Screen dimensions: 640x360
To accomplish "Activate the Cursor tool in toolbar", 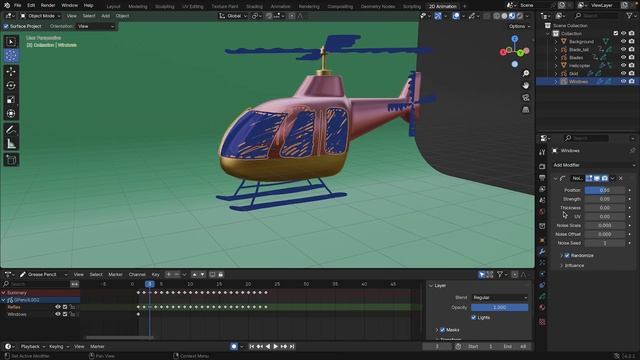I will (x=11, y=56).
